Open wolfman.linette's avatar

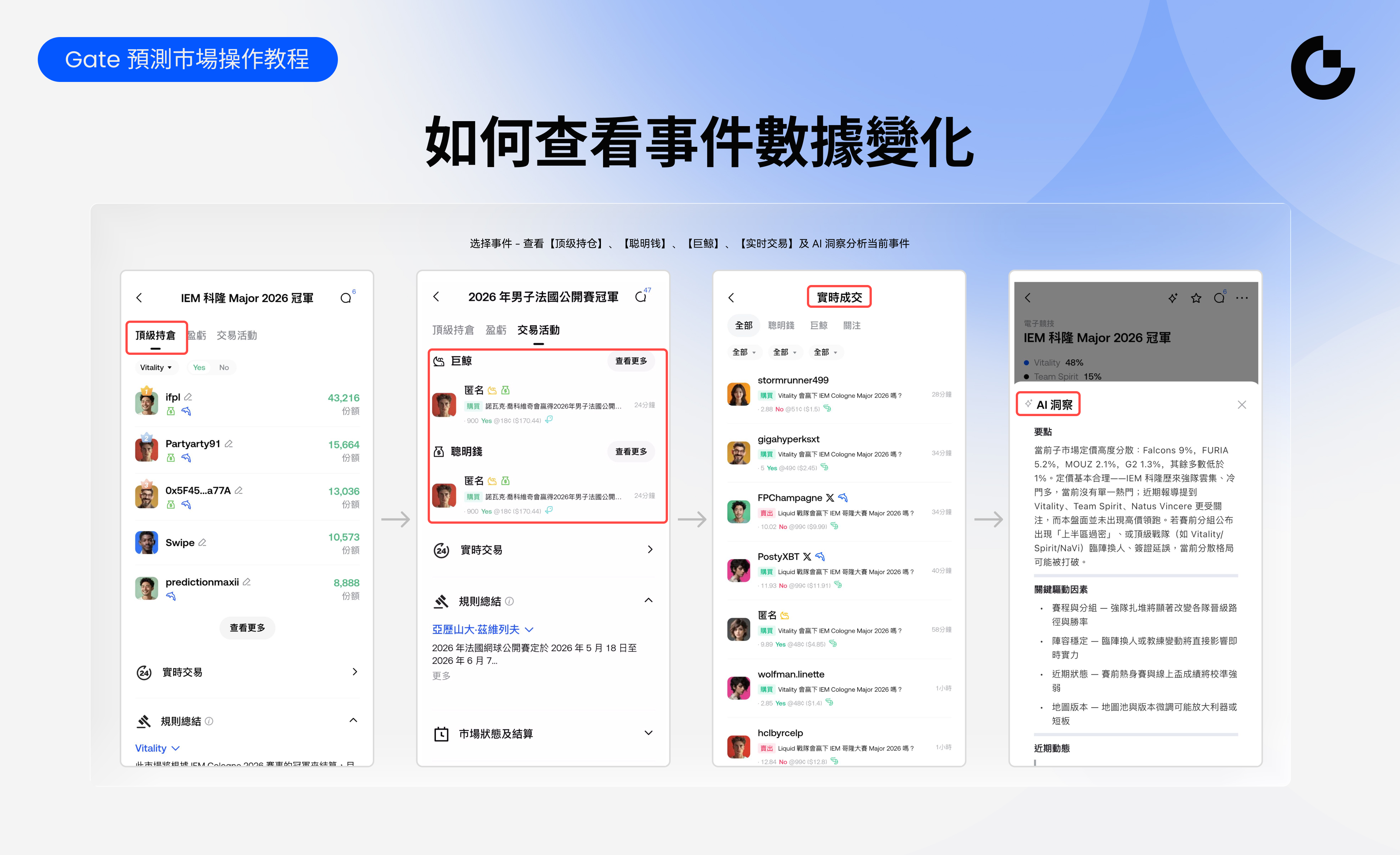(738, 688)
